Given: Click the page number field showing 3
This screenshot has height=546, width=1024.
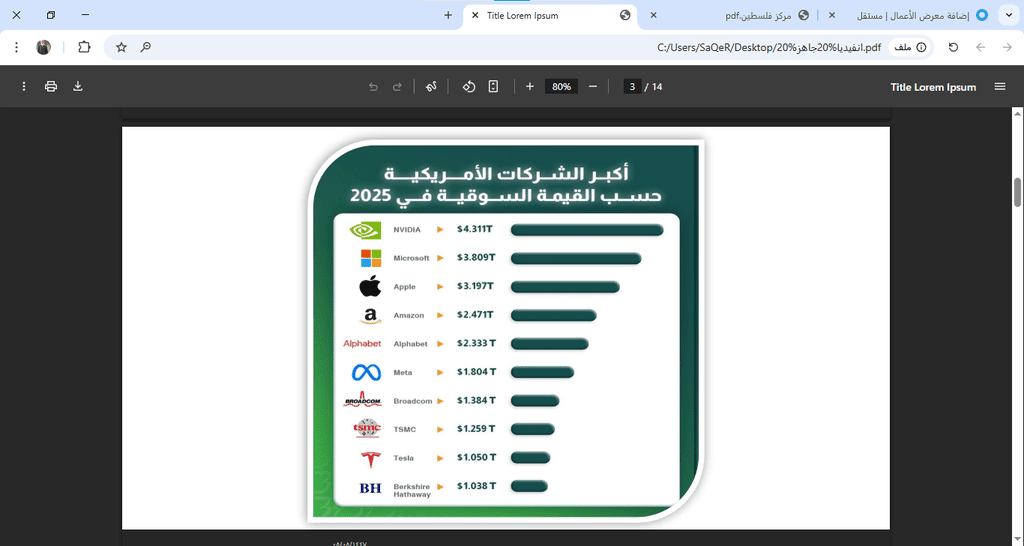Looking at the screenshot, I should click(x=632, y=86).
